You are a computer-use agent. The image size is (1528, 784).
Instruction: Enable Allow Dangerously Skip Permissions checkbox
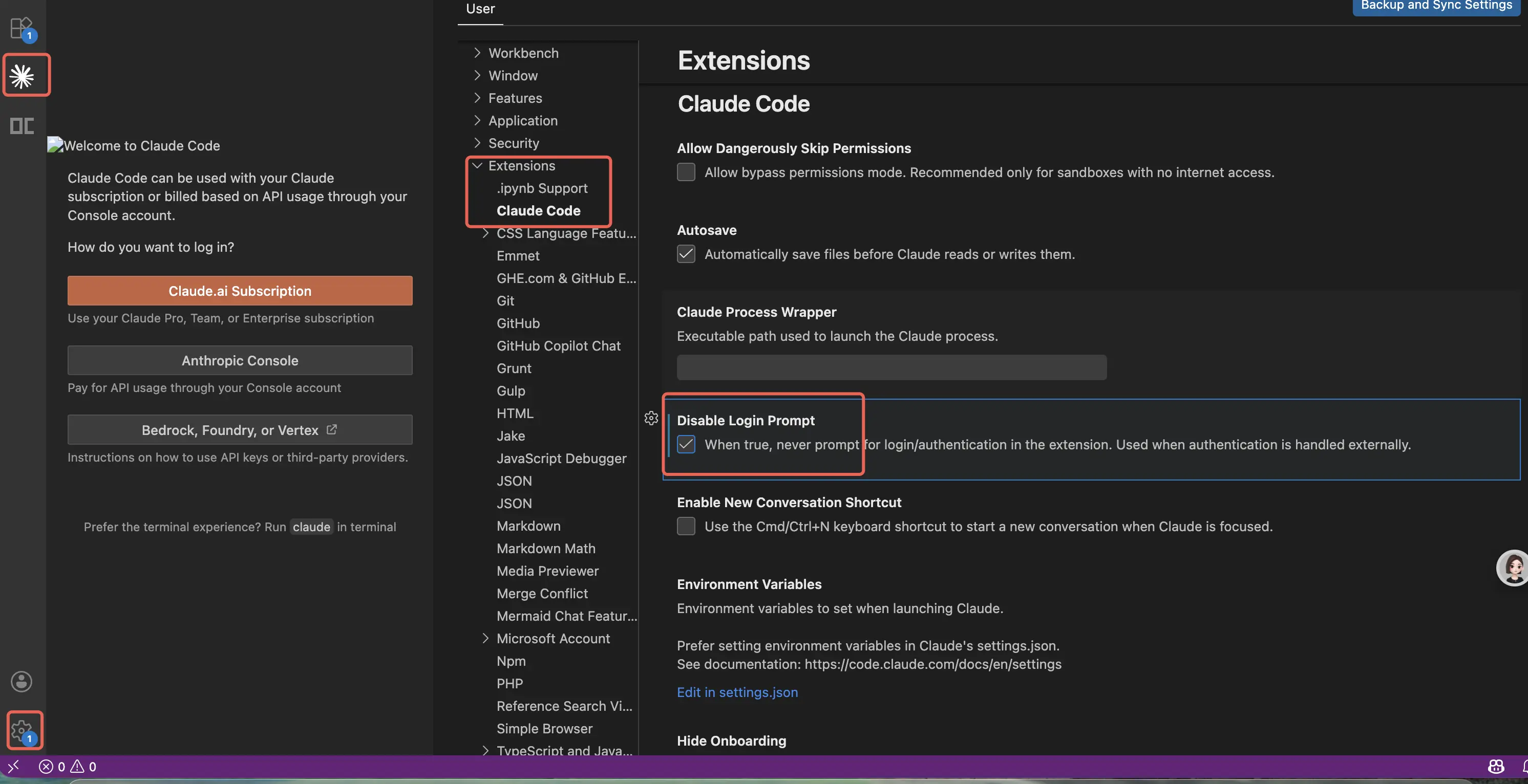pos(686,172)
